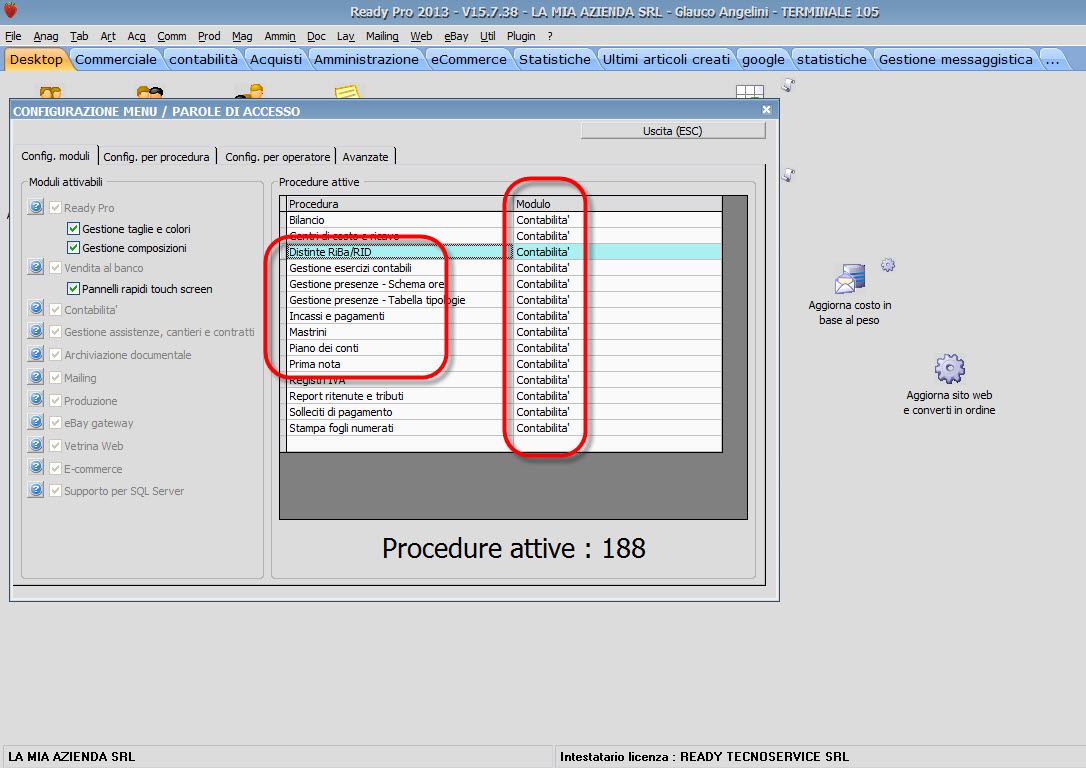Select the Distinte RiBa/RID procedure row
Image resolution: width=1086 pixels, height=768 pixels.
504,252
